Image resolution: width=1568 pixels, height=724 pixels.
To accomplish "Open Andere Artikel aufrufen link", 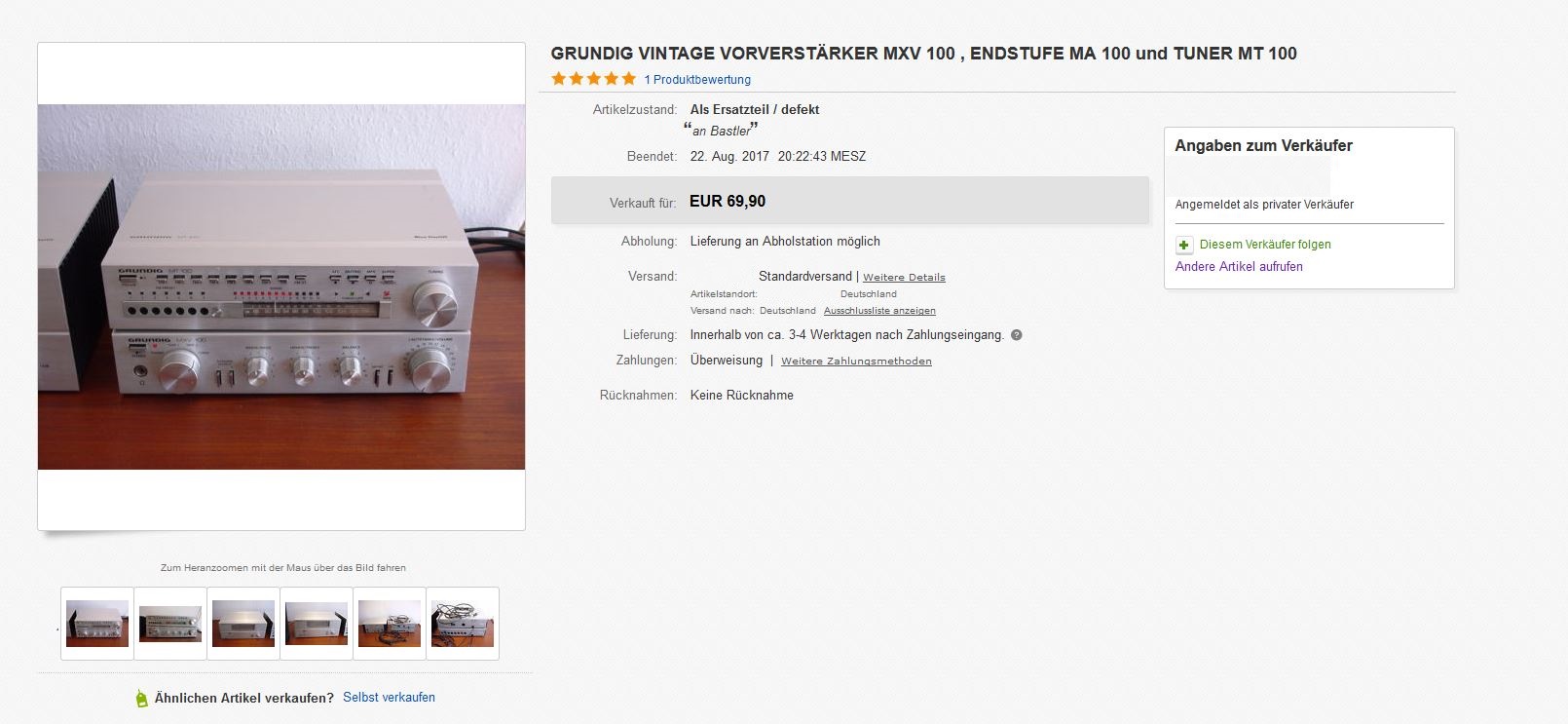I will point(1239,267).
